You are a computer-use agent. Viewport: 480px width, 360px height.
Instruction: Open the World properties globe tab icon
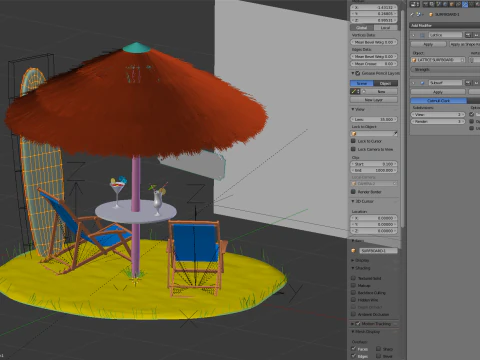pos(445,4)
